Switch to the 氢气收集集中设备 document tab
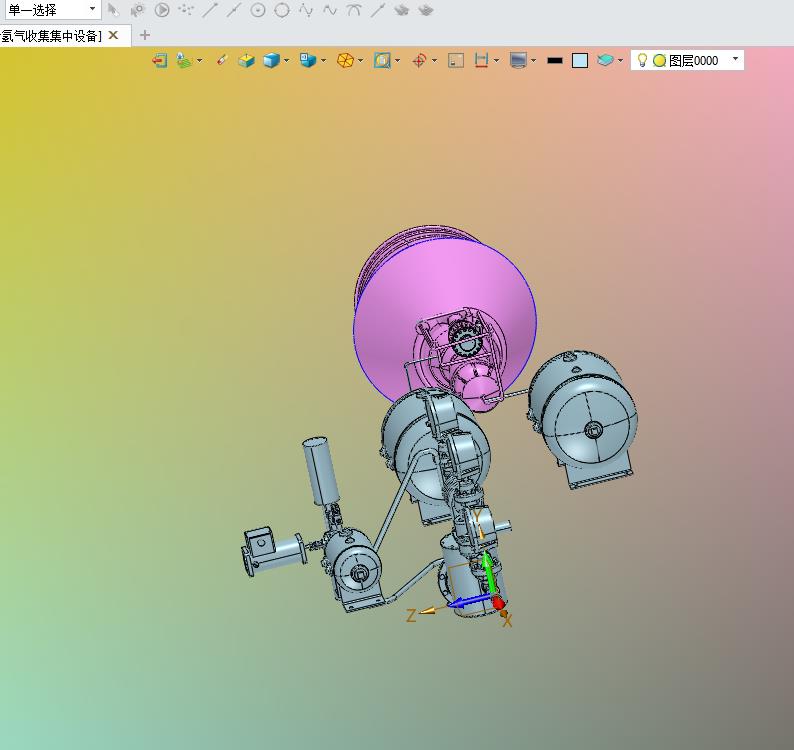 click(x=51, y=35)
